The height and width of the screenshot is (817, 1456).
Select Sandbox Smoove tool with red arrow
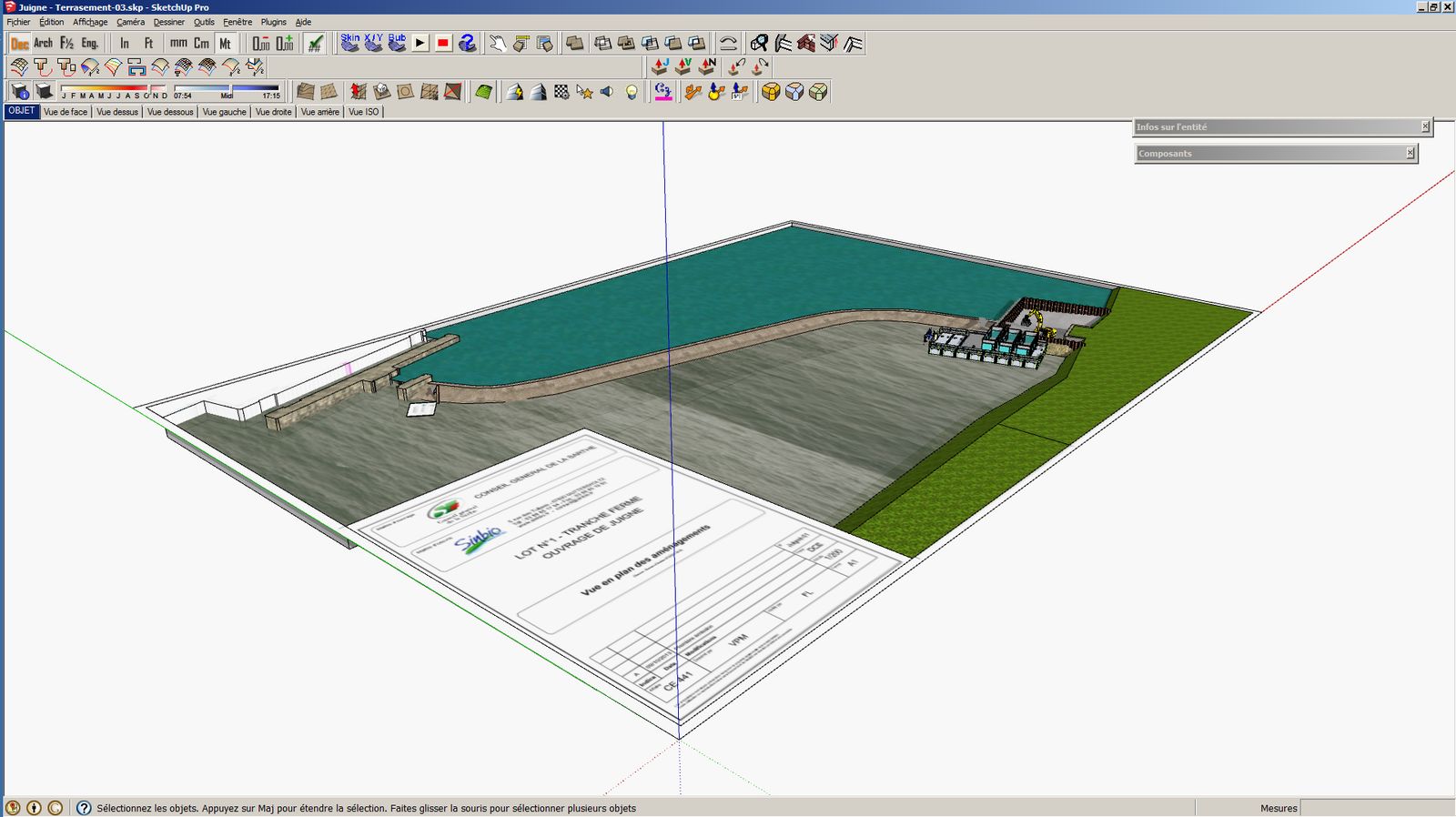[359, 91]
